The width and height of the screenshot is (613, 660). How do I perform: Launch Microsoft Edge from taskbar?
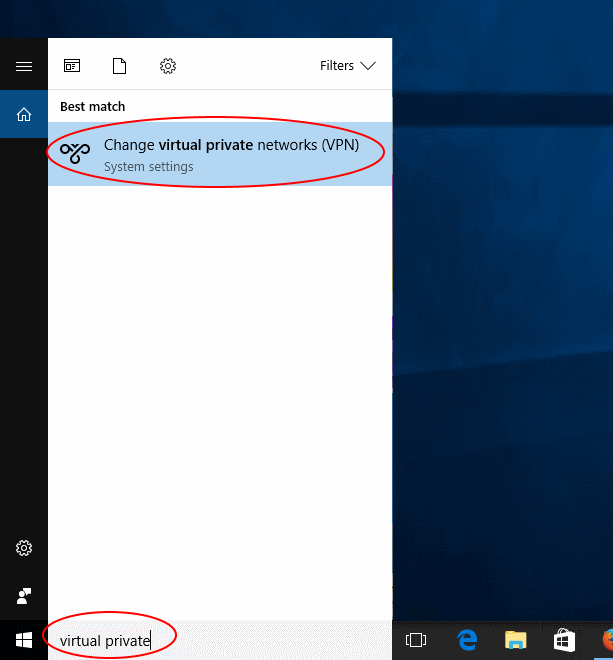[x=467, y=640]
